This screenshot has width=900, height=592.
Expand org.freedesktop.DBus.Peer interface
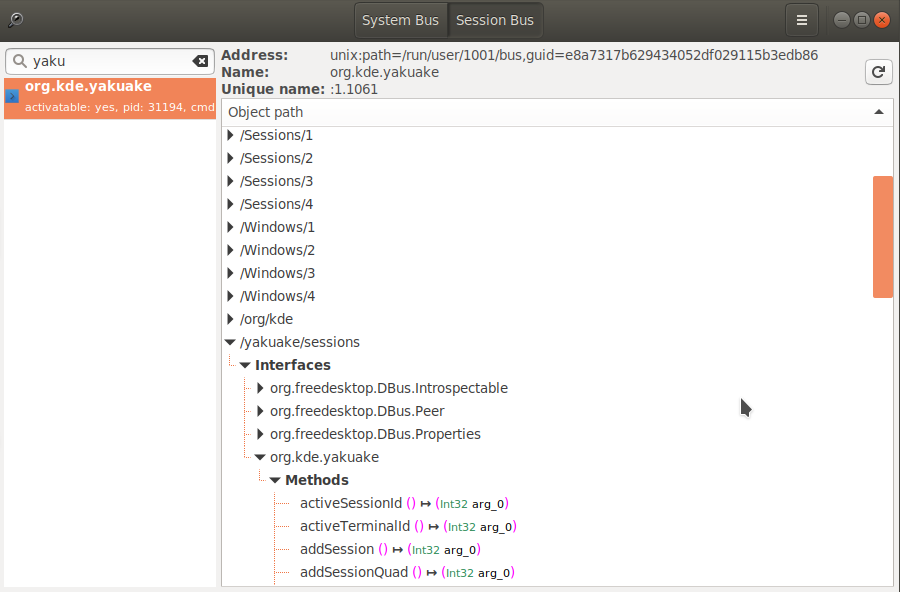(260, 411)
